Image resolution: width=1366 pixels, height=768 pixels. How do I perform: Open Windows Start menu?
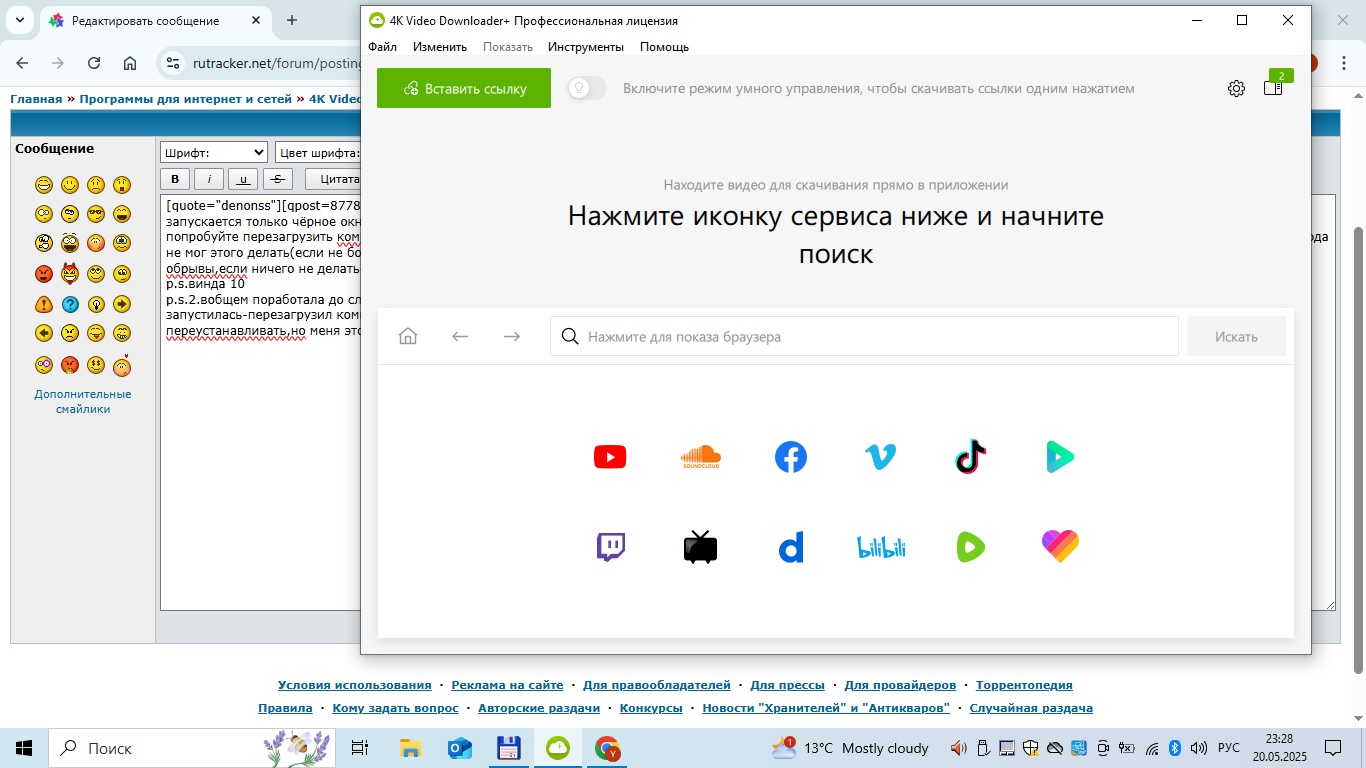(x=23, y=747)
